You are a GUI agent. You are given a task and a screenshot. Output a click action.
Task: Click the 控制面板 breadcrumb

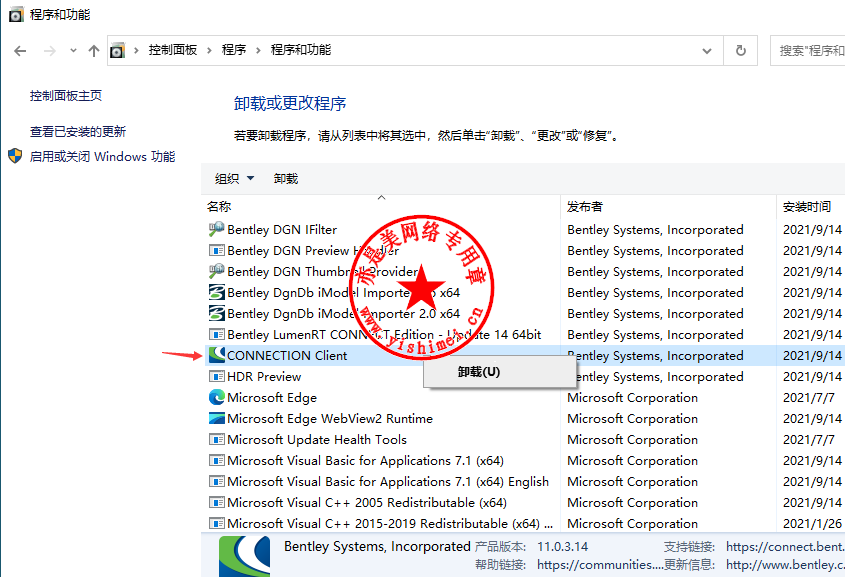click(x=173, y=50)
